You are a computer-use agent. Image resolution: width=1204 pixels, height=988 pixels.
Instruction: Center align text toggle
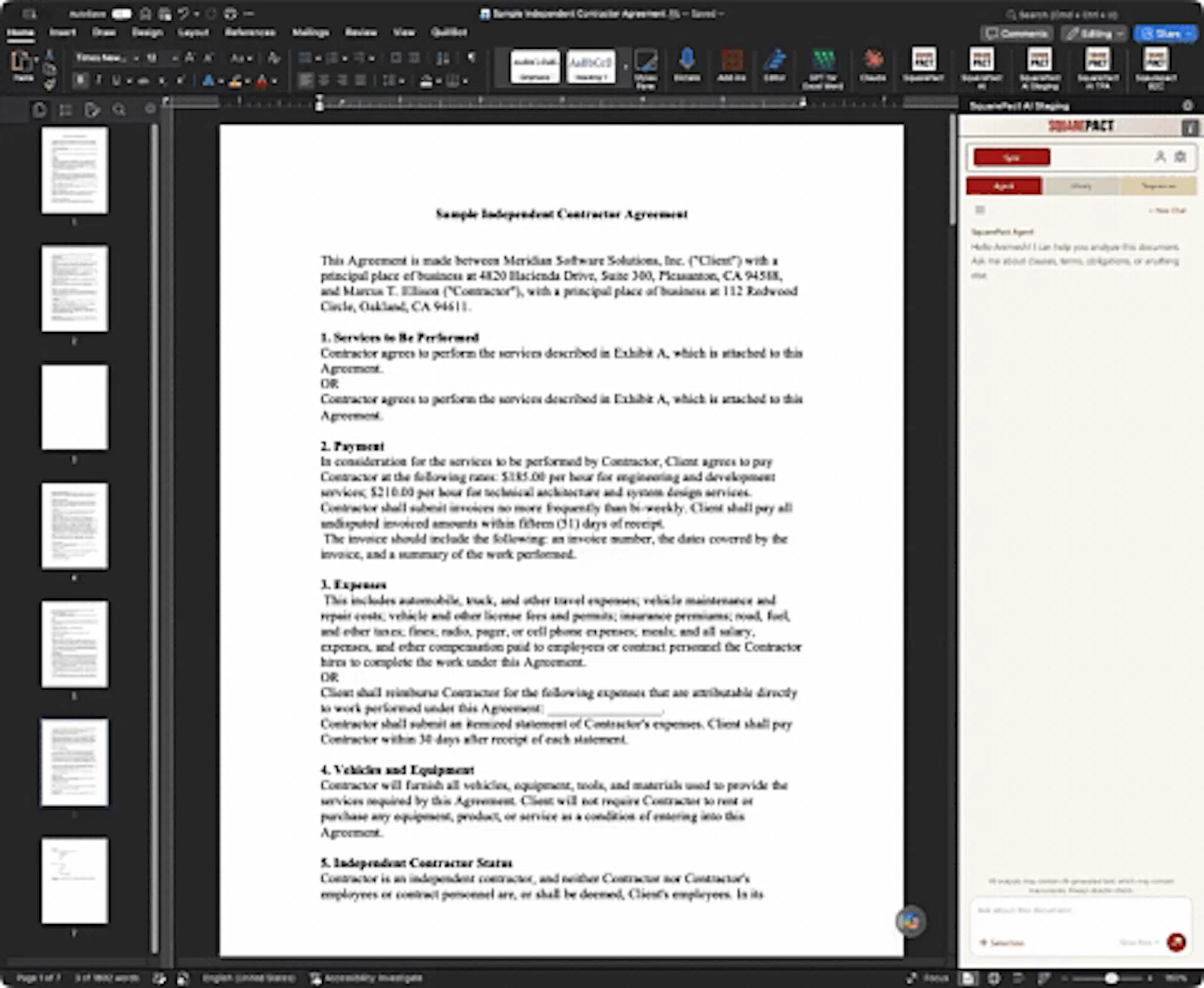pos(324,81)
